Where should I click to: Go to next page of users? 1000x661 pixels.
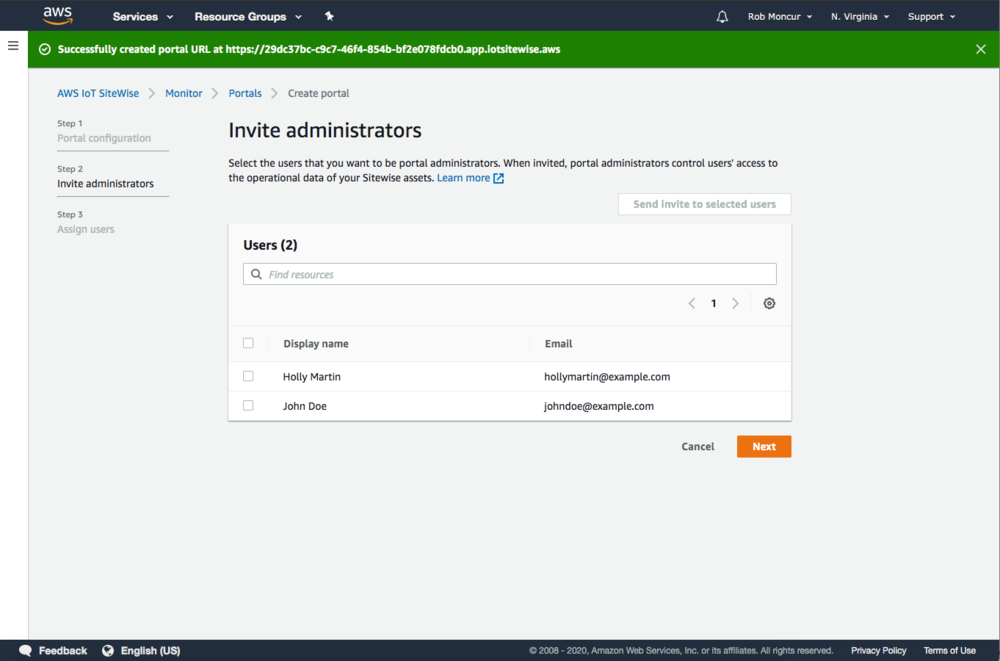coord(735,304)
